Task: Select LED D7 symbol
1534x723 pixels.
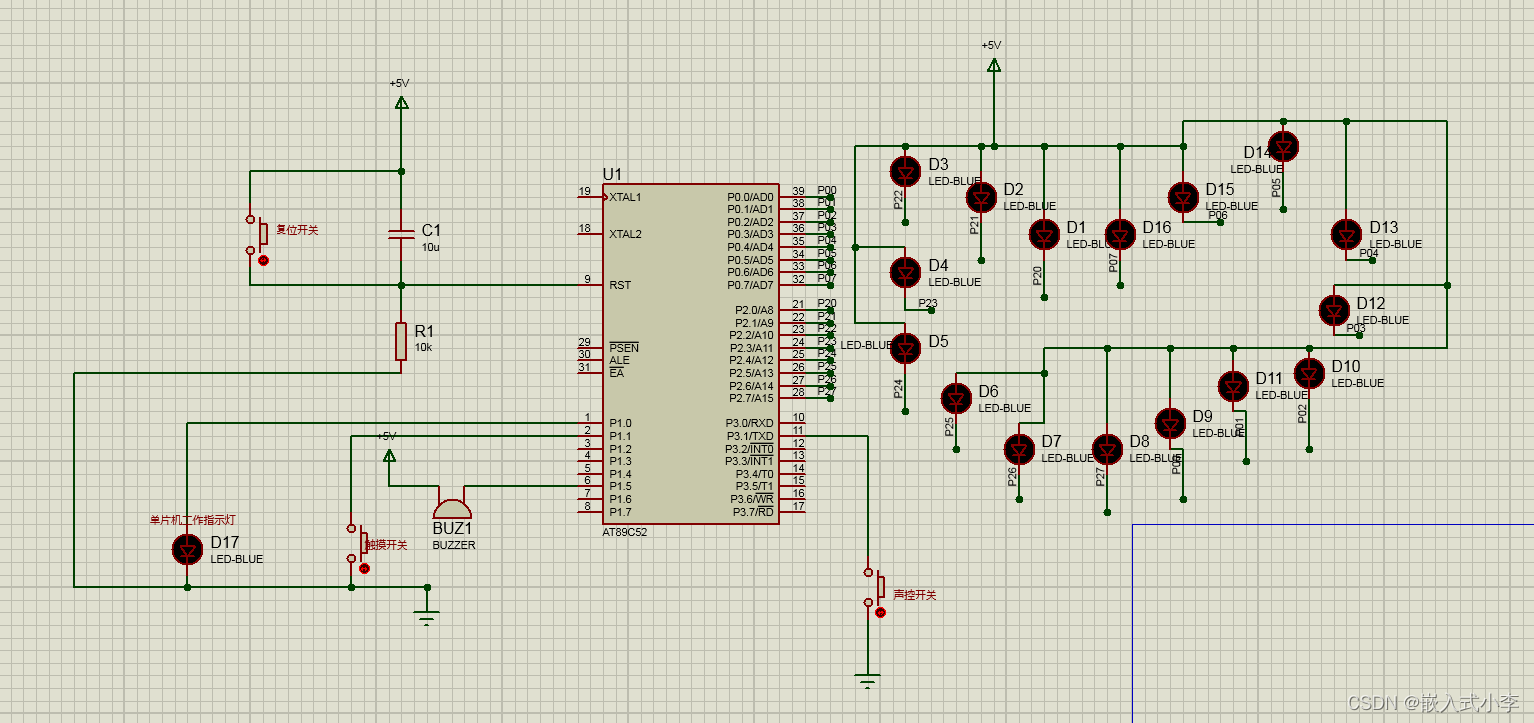Action: [x=1019, y=449]
